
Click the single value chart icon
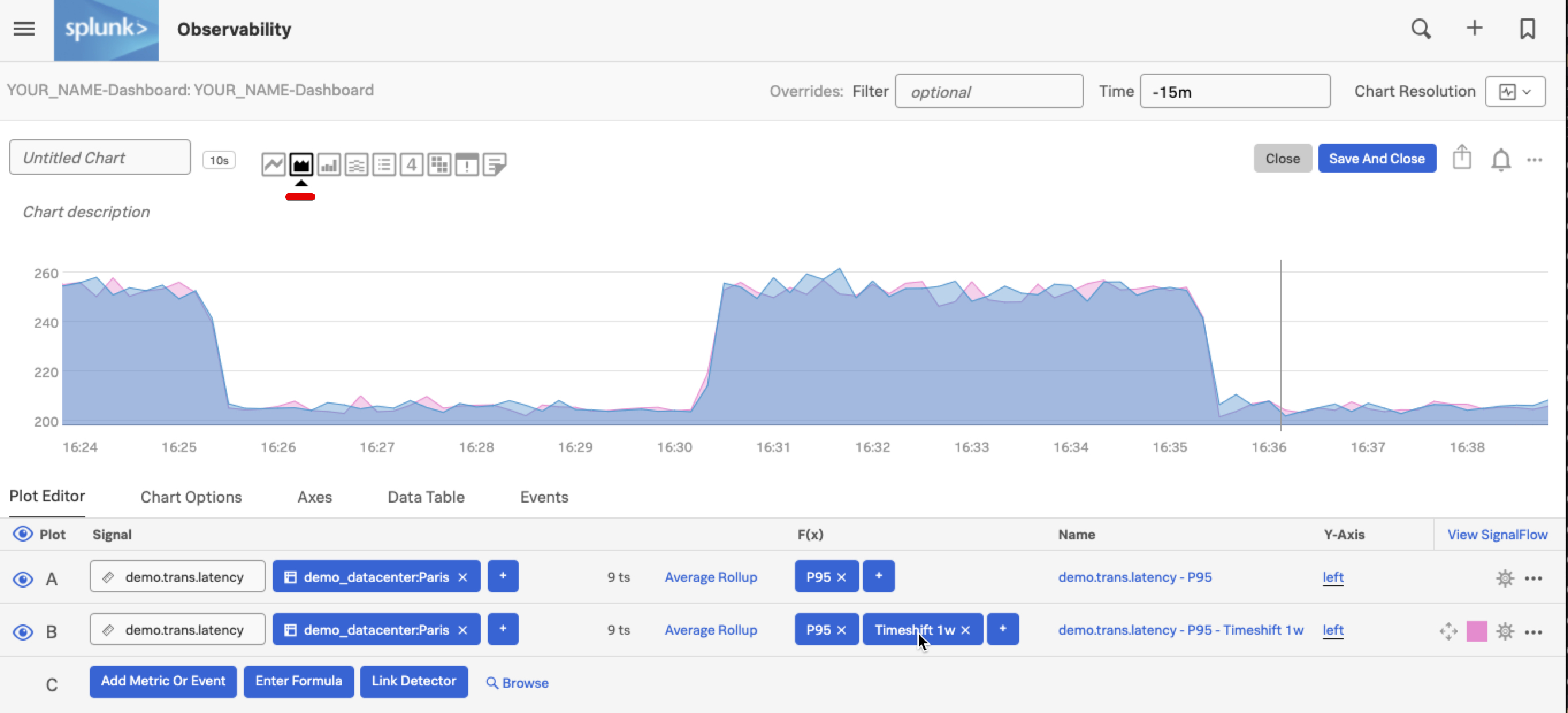[410, 164]
